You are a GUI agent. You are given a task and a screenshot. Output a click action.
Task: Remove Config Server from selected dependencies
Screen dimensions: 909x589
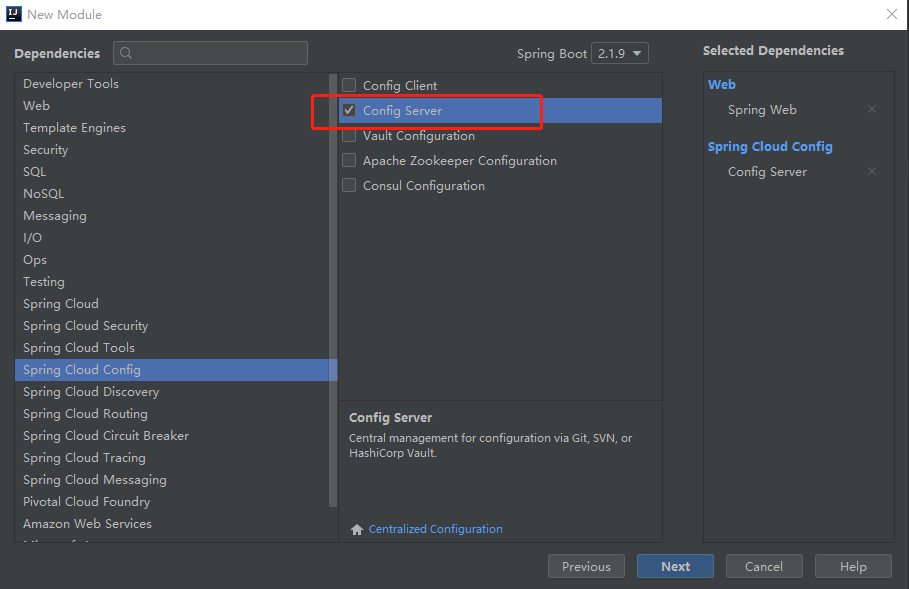click(871, 172)
